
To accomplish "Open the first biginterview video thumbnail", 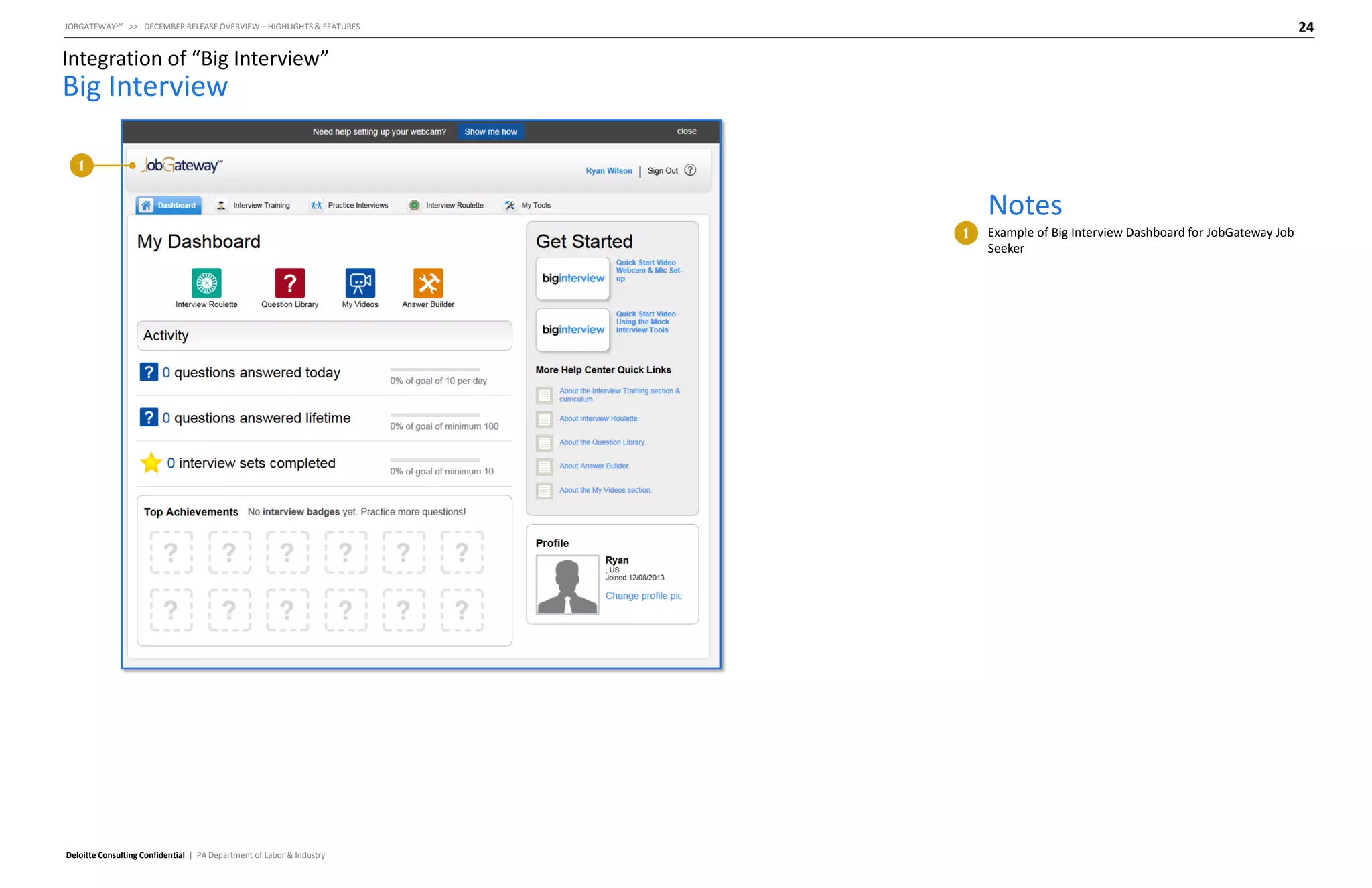I will 573,278.
